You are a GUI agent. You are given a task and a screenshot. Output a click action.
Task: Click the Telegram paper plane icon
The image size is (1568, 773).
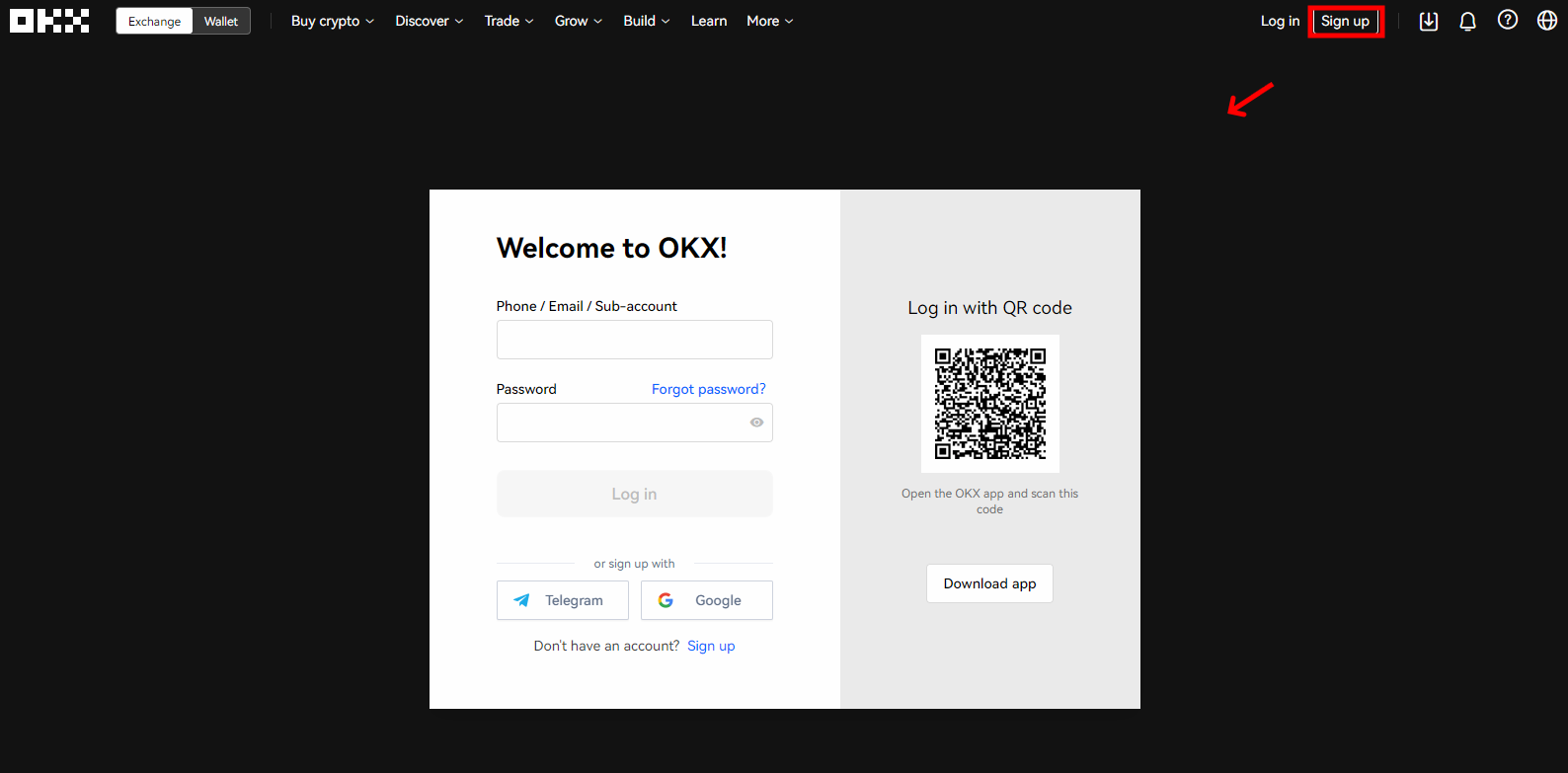521,600
